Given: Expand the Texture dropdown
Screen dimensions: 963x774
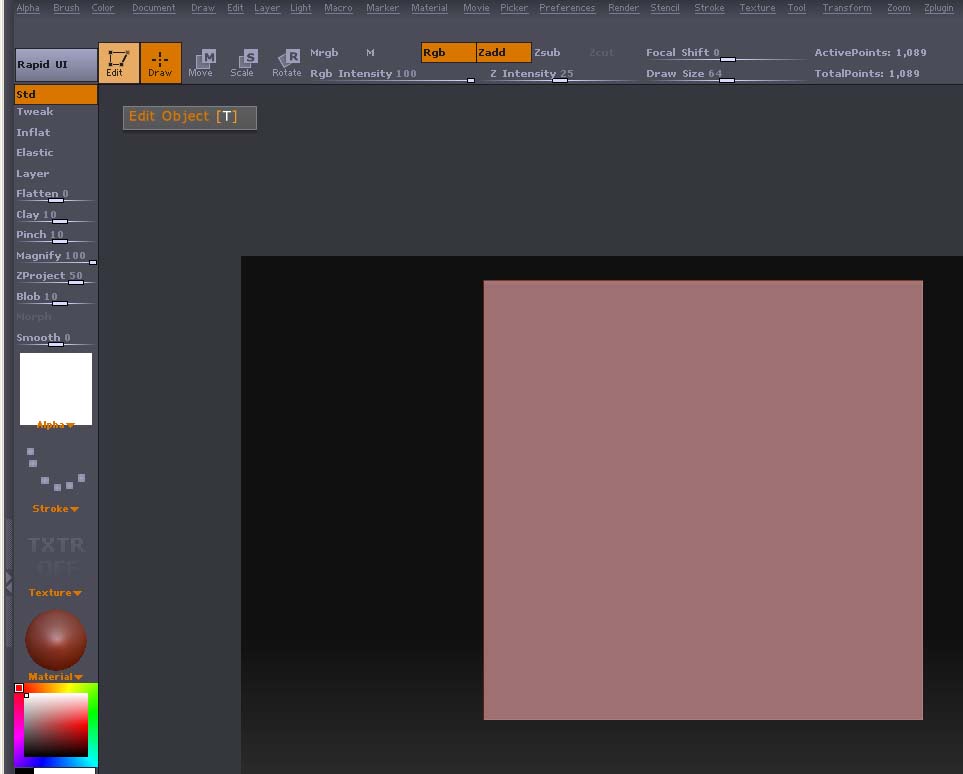Looking at the screenshot, I should click(x=55, y=593).
